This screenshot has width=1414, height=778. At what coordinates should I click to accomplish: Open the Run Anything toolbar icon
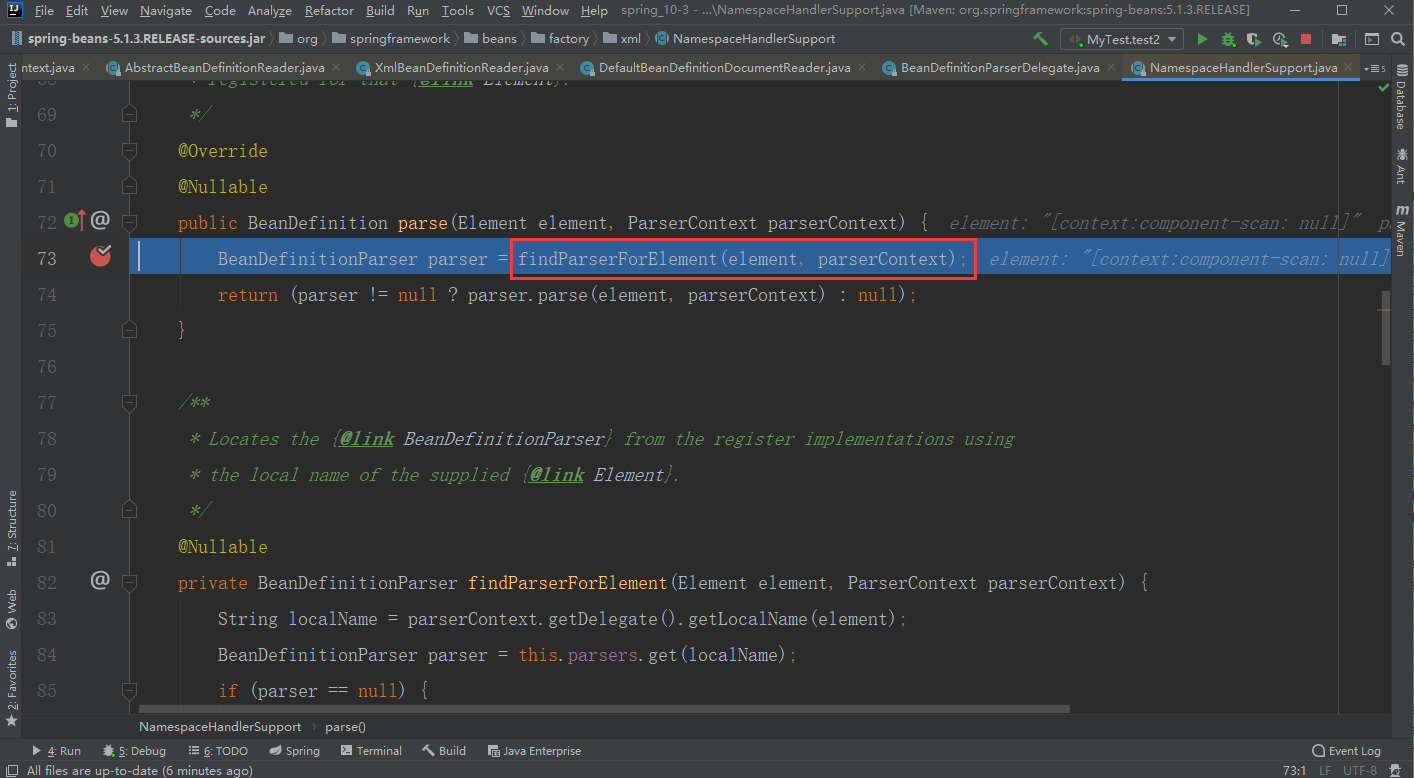1372,39
